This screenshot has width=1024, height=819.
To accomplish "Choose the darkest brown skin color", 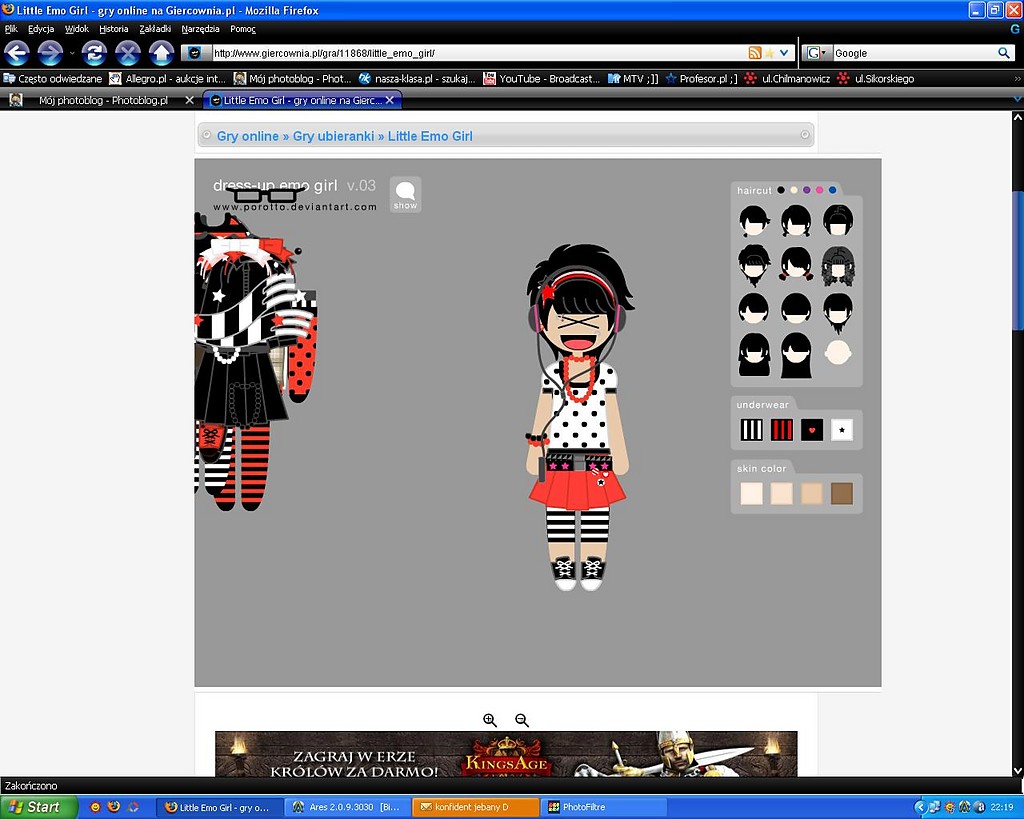I will click(x=842, y=494).
